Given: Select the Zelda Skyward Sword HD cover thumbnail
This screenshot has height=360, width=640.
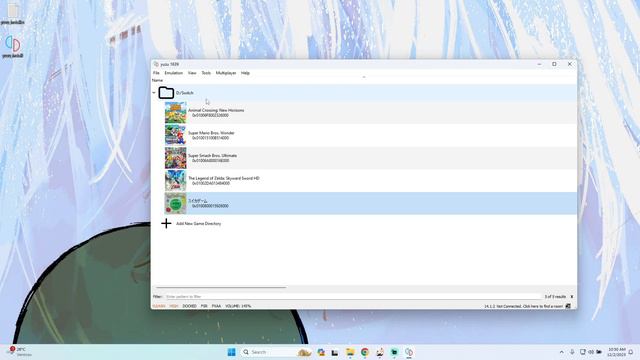Looking at the screenshot, I should pos(176,181).
